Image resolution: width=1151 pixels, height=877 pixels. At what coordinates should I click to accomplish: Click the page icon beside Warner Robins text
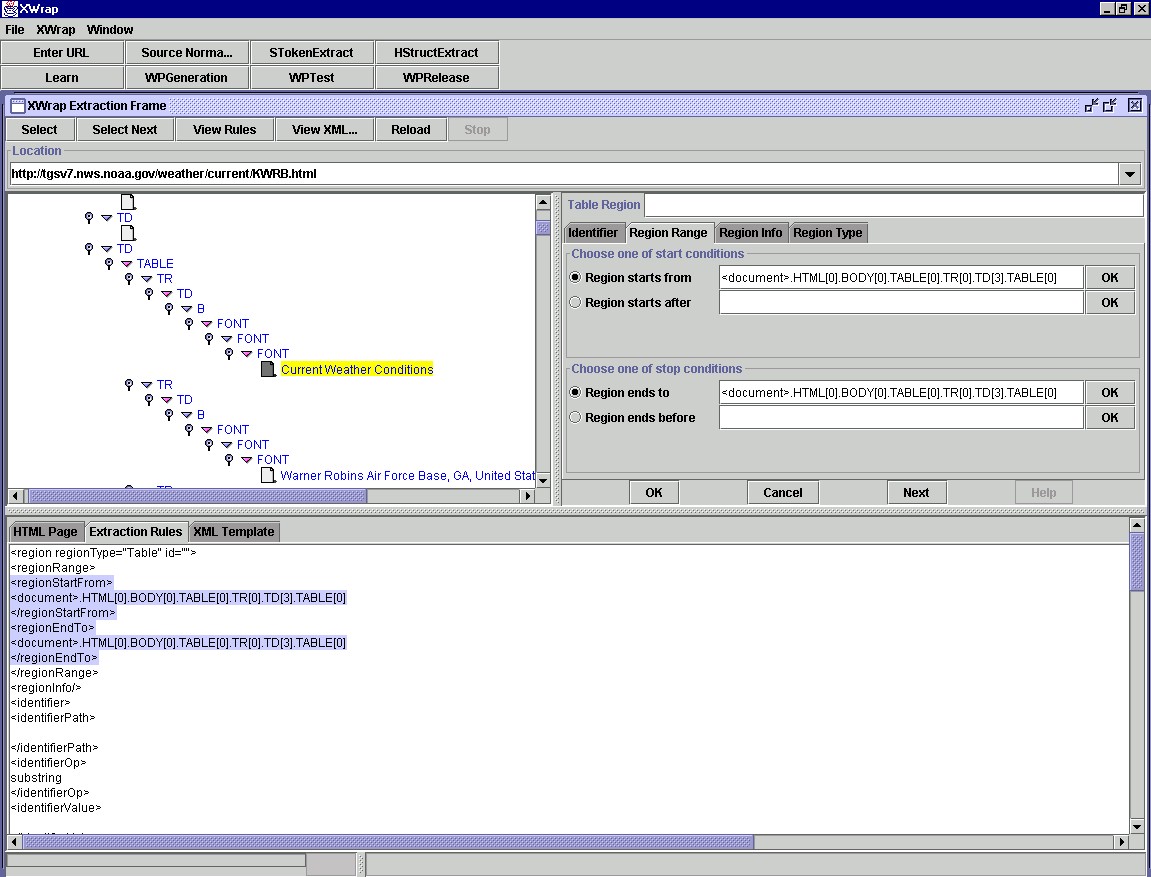coord(268,476)
